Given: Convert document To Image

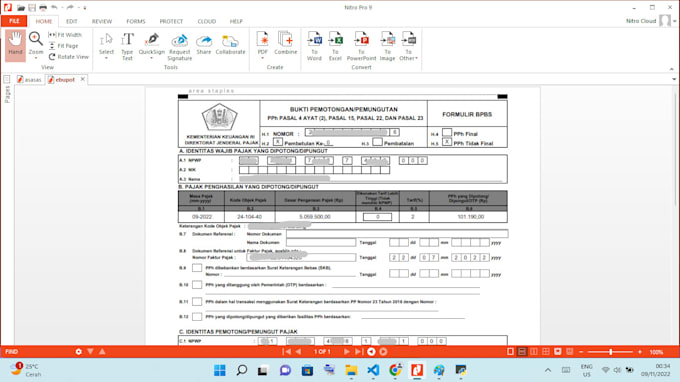Looking at the screenshot, I should click(x=387, y=46).
